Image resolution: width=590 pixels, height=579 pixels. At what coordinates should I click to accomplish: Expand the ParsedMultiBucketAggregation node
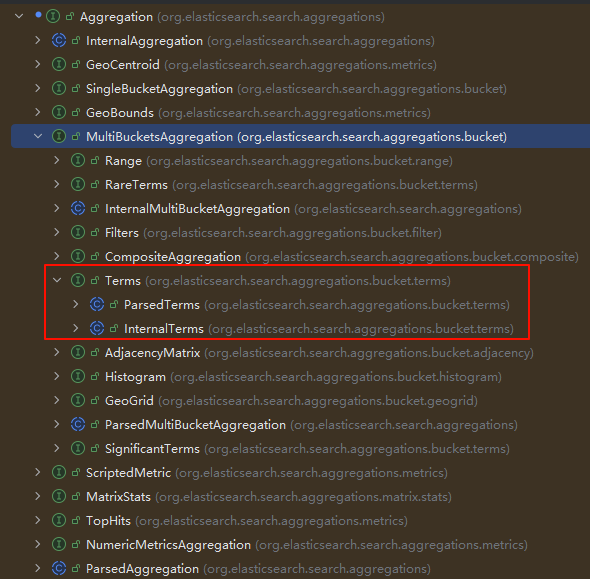click(57, 424)
